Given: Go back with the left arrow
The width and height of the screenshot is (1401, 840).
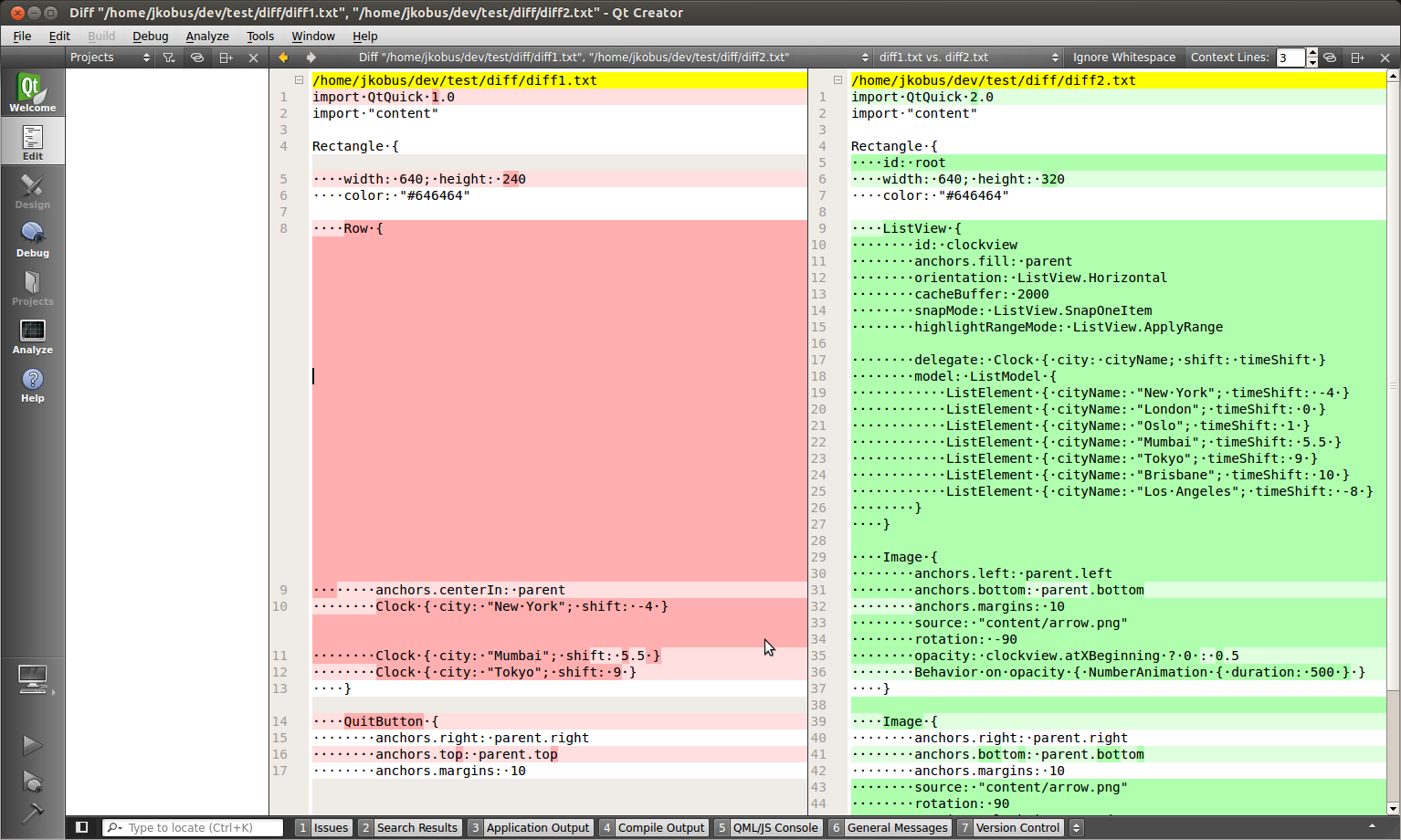Looking at the screenshot, I should tap(283, 58).
